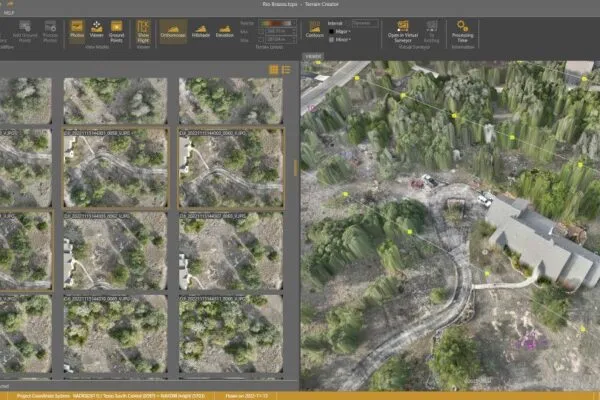The height and width of the screenshot is (400, 600).
Task: Click the photo panel vertical scrollbar handle
Action: tap(295, 168)
